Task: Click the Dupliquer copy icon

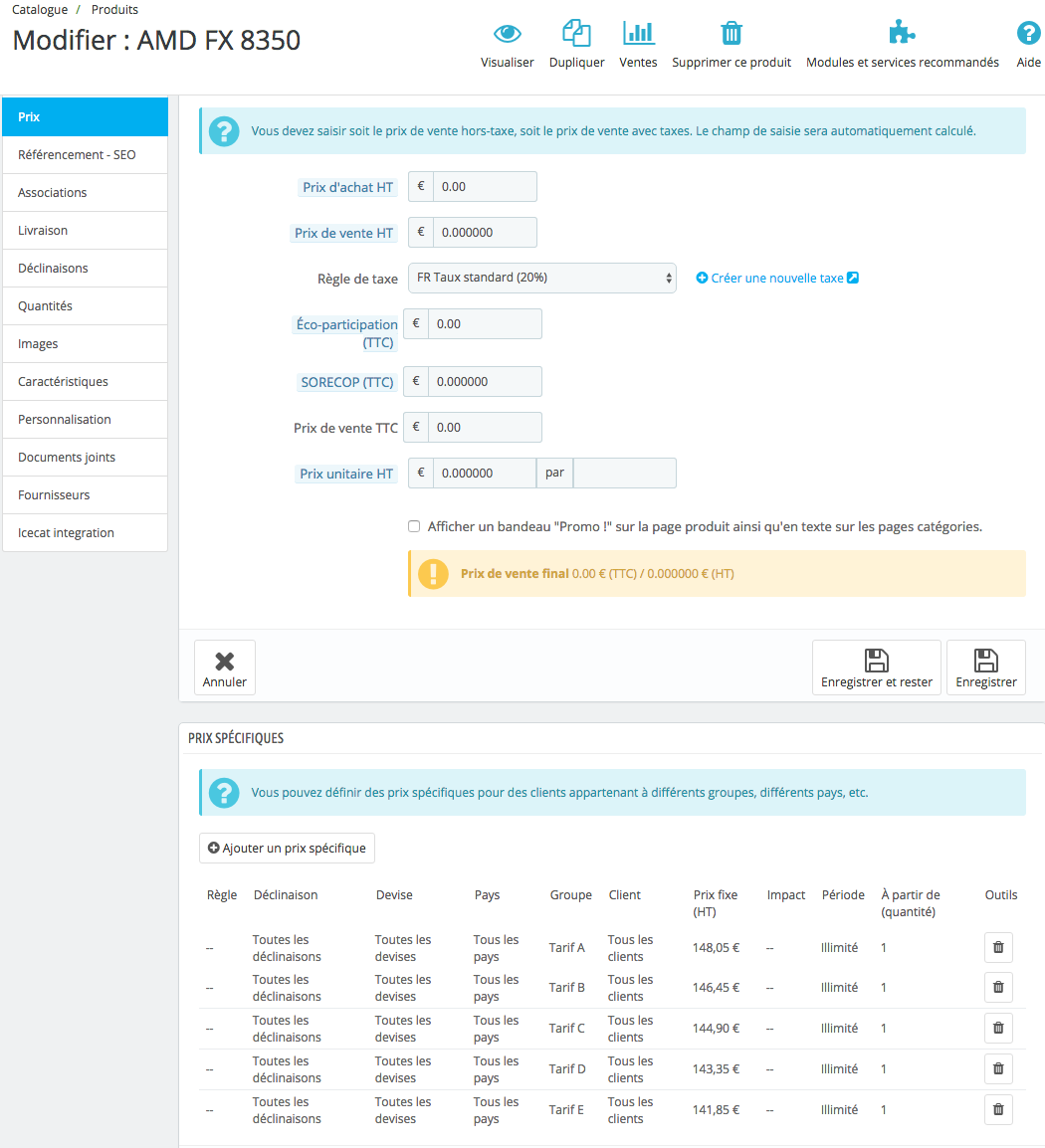Action: click(576, 34)
